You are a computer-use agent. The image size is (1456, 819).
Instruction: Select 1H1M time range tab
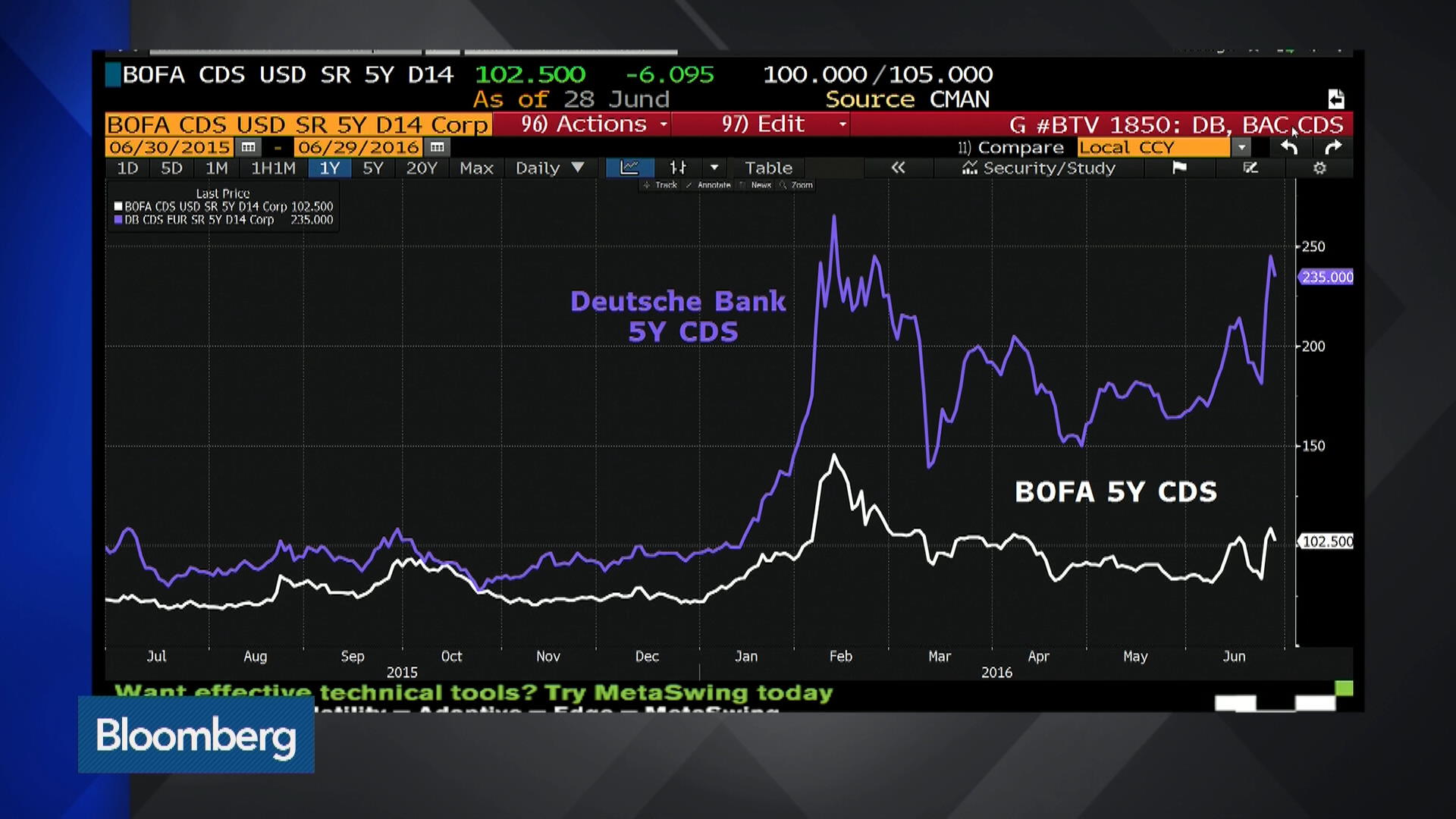point(273,168)
